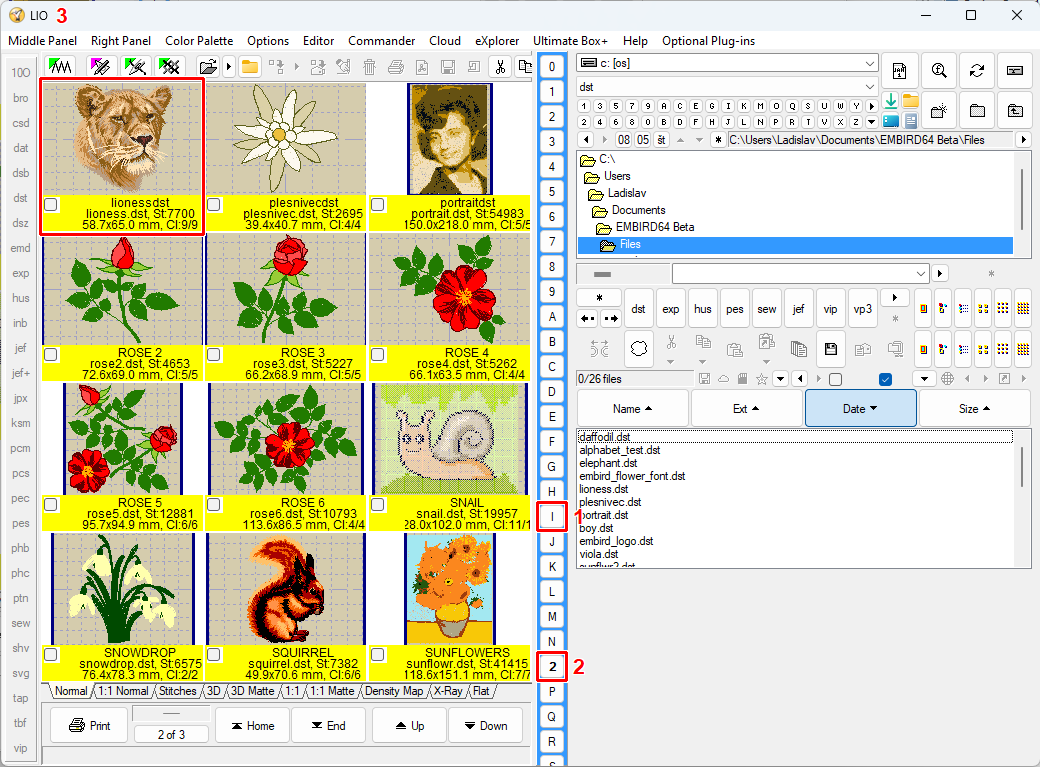Click the new folder sparkle icon
This screenshot has width=1040, height=767.
click(x=939, y=110)
